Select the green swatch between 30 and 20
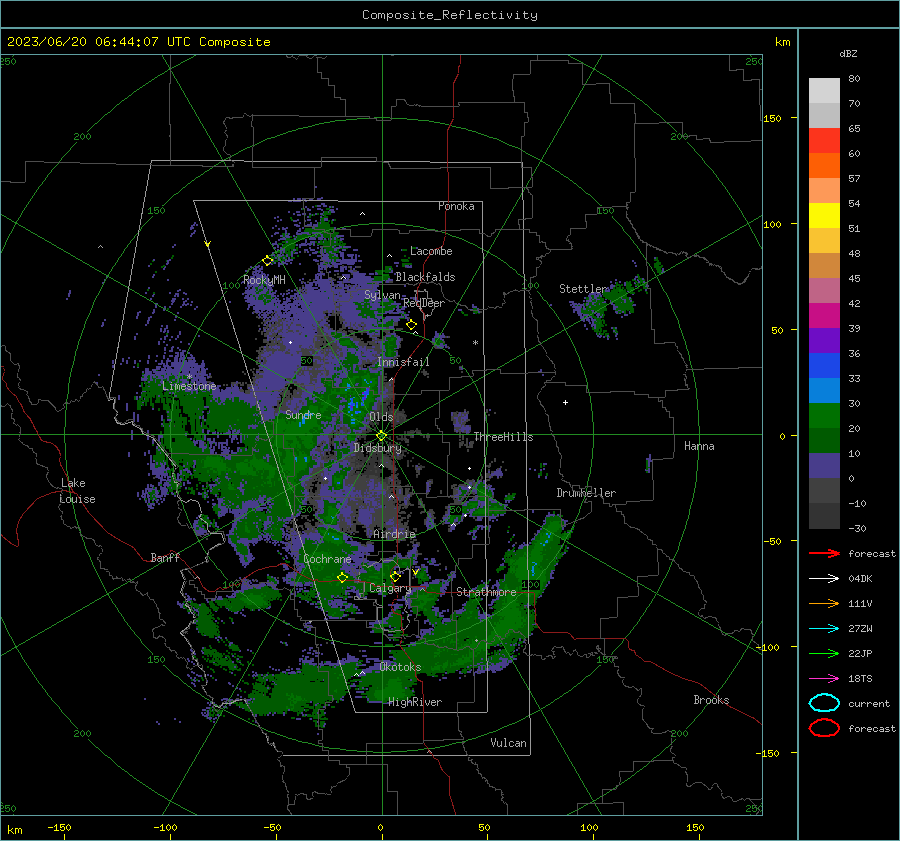 click(x=824, y=415)
